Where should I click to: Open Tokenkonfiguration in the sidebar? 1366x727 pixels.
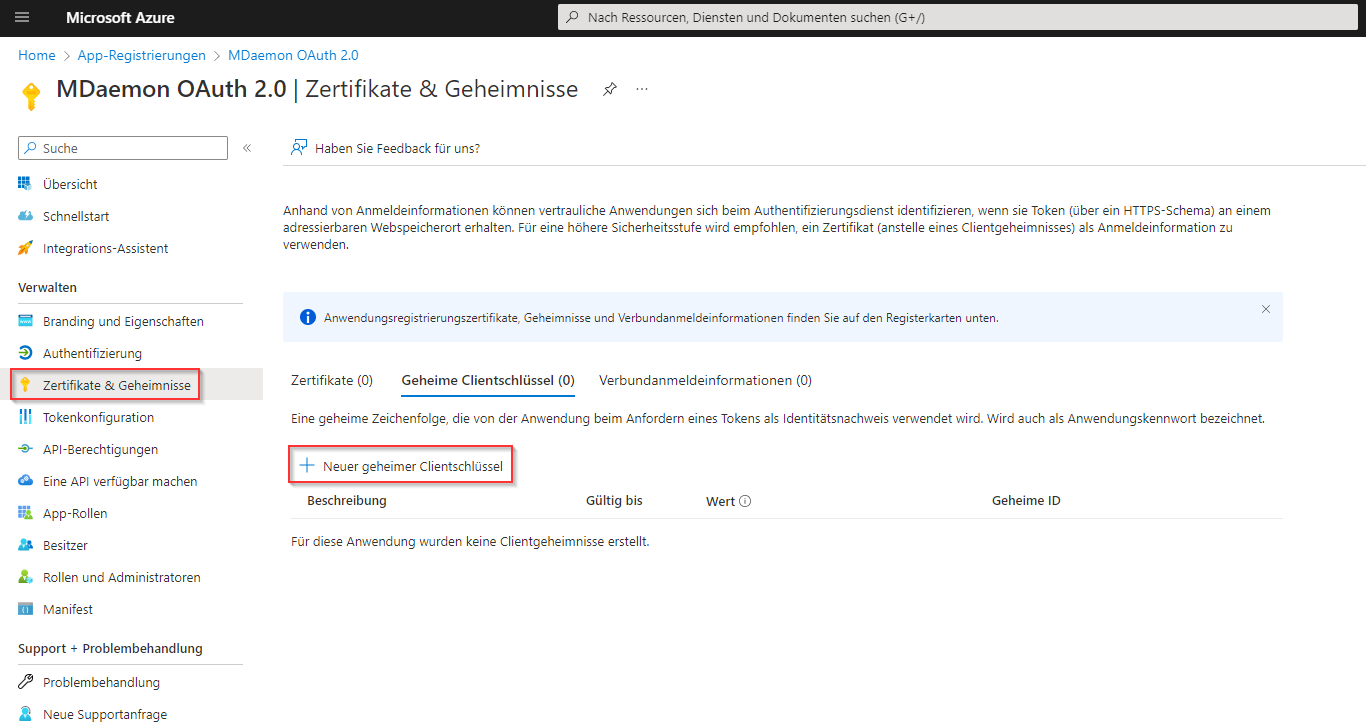pyautogui.click(x=98, y=417)
